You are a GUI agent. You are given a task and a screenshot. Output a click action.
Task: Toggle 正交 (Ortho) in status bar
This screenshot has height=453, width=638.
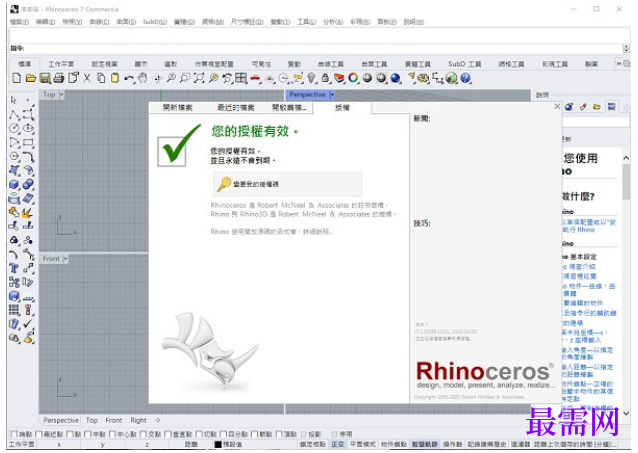point(338,444)
